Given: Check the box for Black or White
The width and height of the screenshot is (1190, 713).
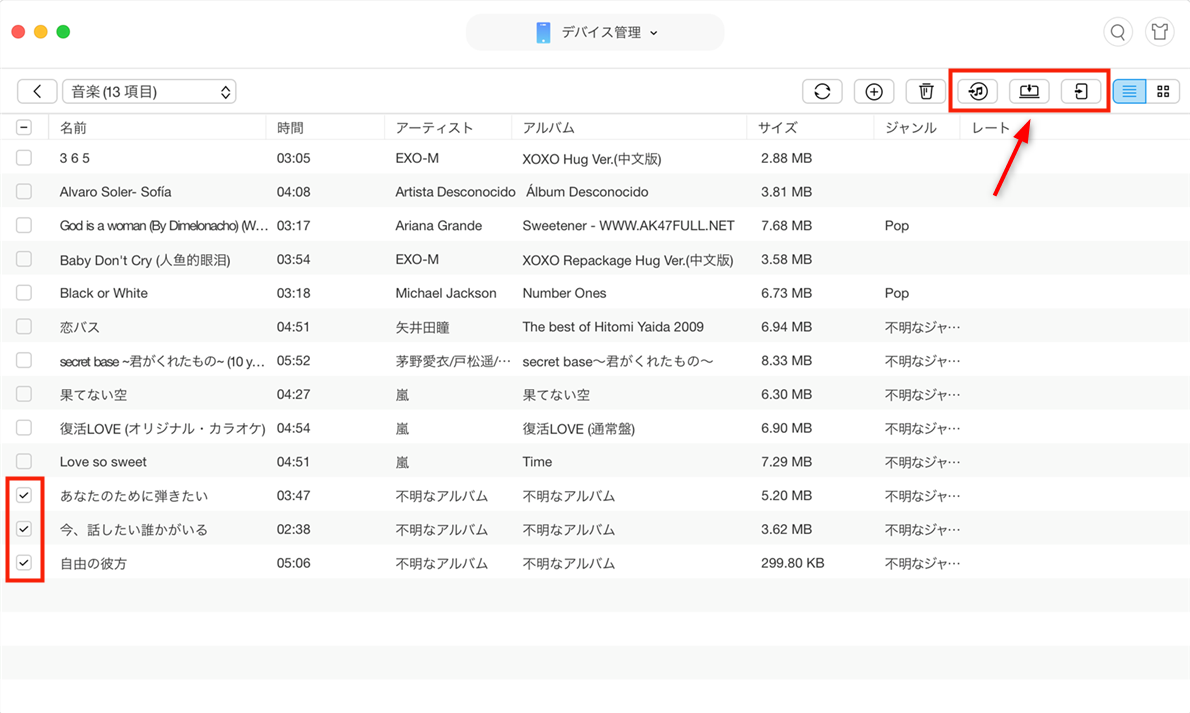Looking at the screenshot, I should tap(24, 293).
